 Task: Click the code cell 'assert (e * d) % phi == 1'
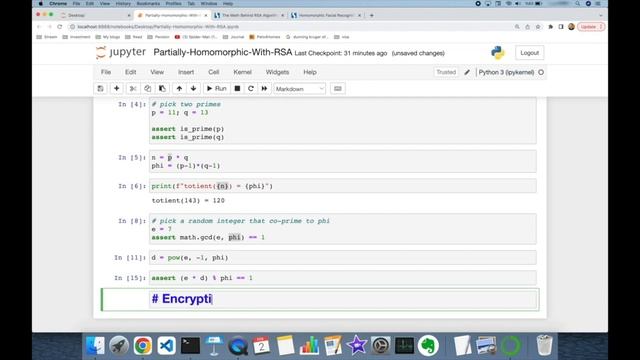pos(343,278)
